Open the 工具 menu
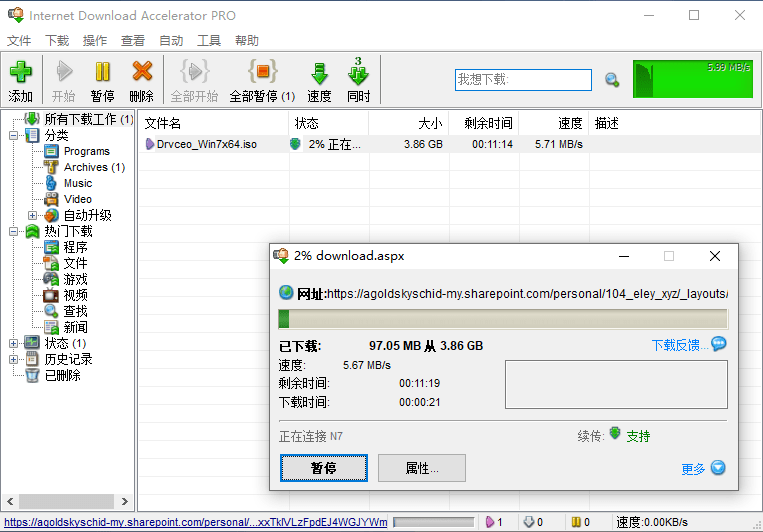The width and height of the screenshot is (763, 532). click(x=209, y=41)
